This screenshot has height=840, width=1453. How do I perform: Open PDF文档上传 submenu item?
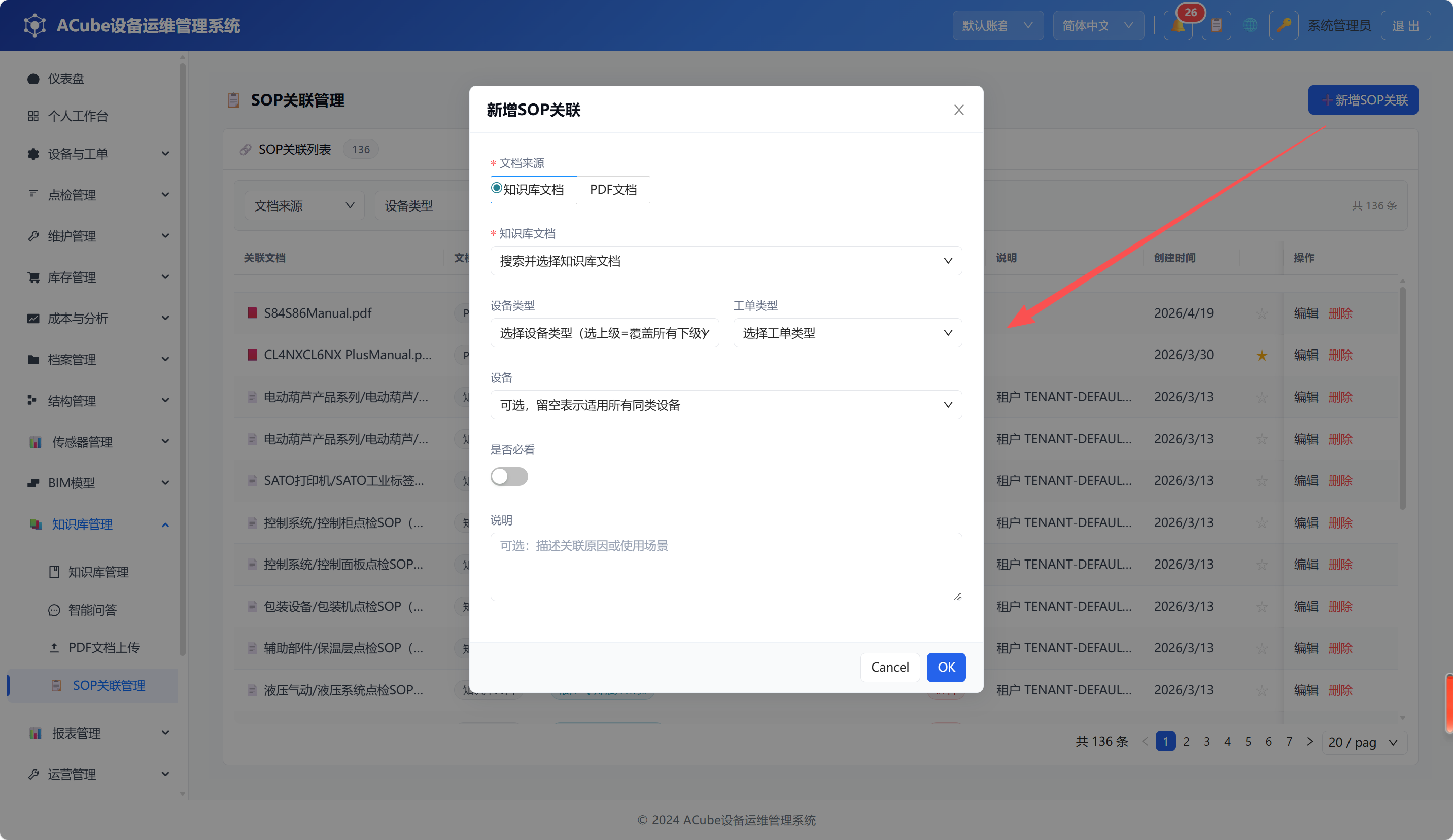point(92,647)
